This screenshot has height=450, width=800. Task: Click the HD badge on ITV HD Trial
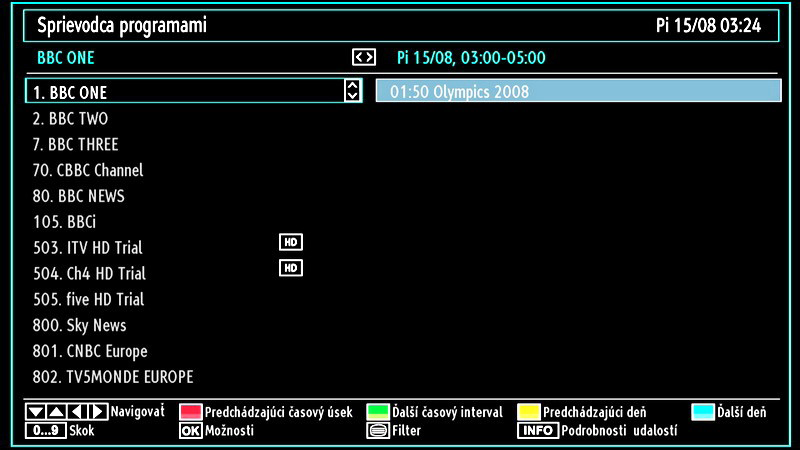(x=291, y=242)
